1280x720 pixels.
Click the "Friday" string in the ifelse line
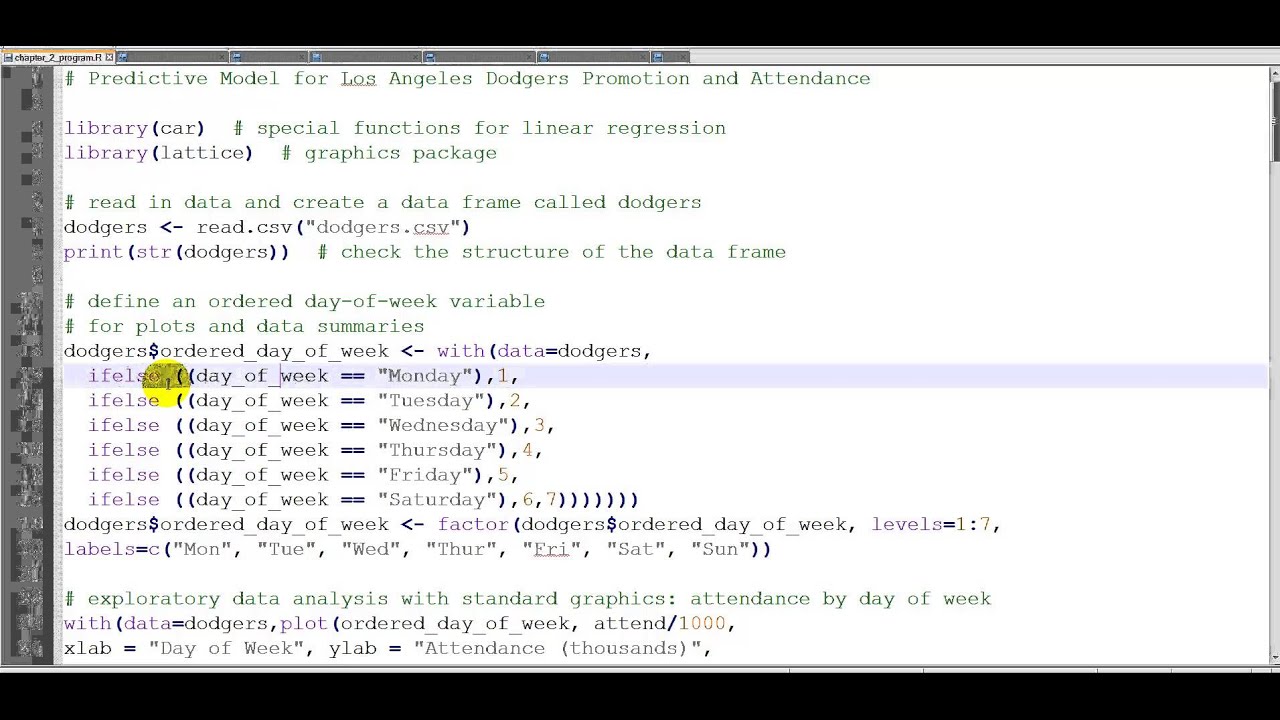coord(424,475)
